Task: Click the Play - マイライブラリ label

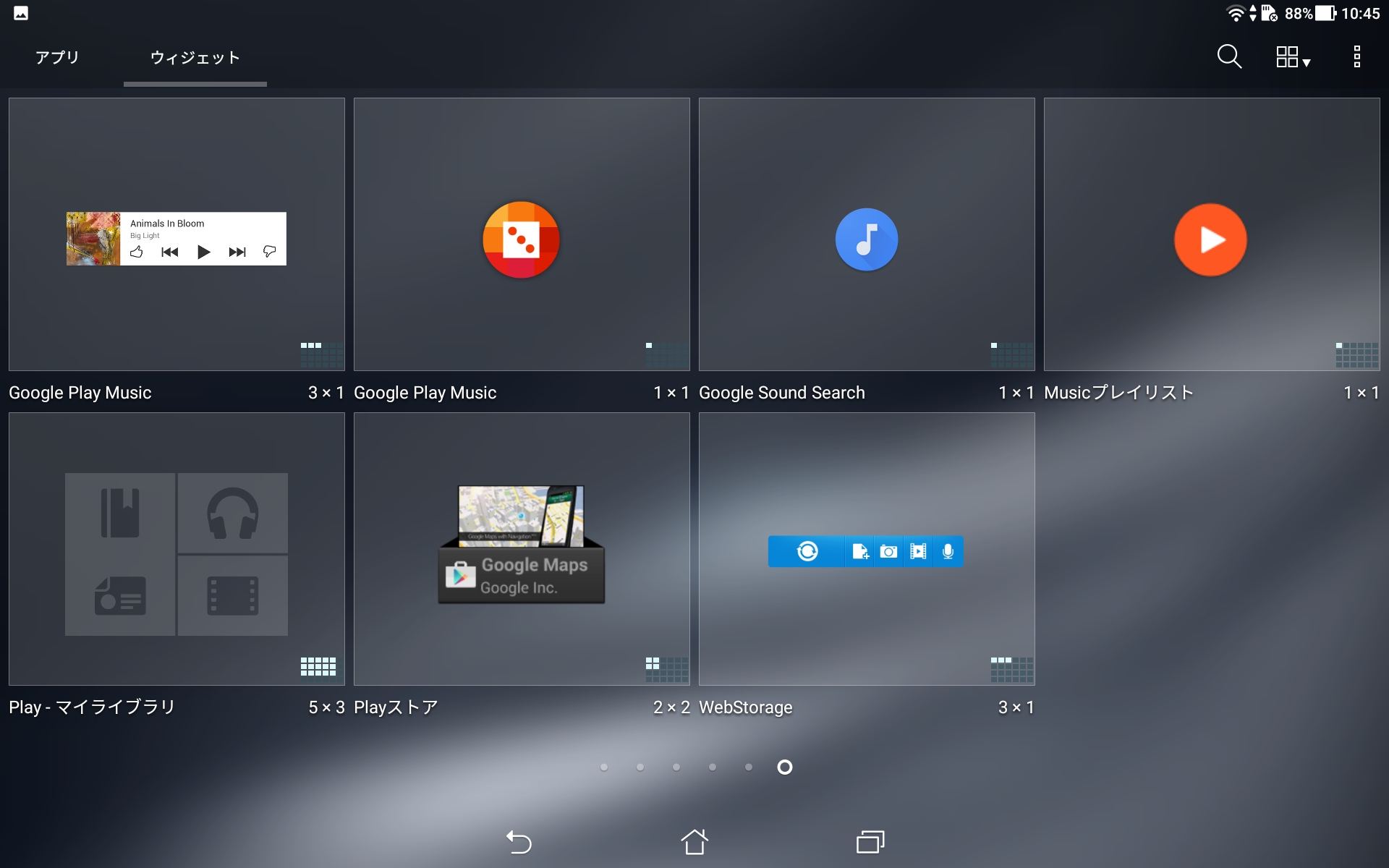Action: 92,707
